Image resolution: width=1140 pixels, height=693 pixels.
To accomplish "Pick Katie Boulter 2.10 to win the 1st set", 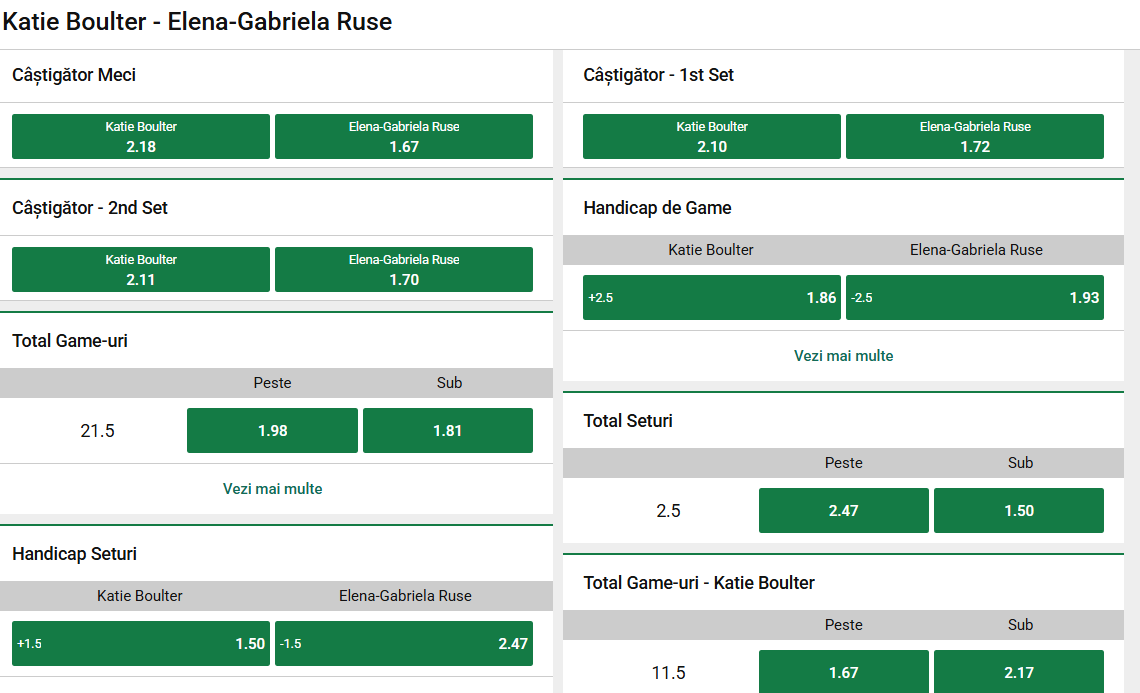I will point(711,136).
